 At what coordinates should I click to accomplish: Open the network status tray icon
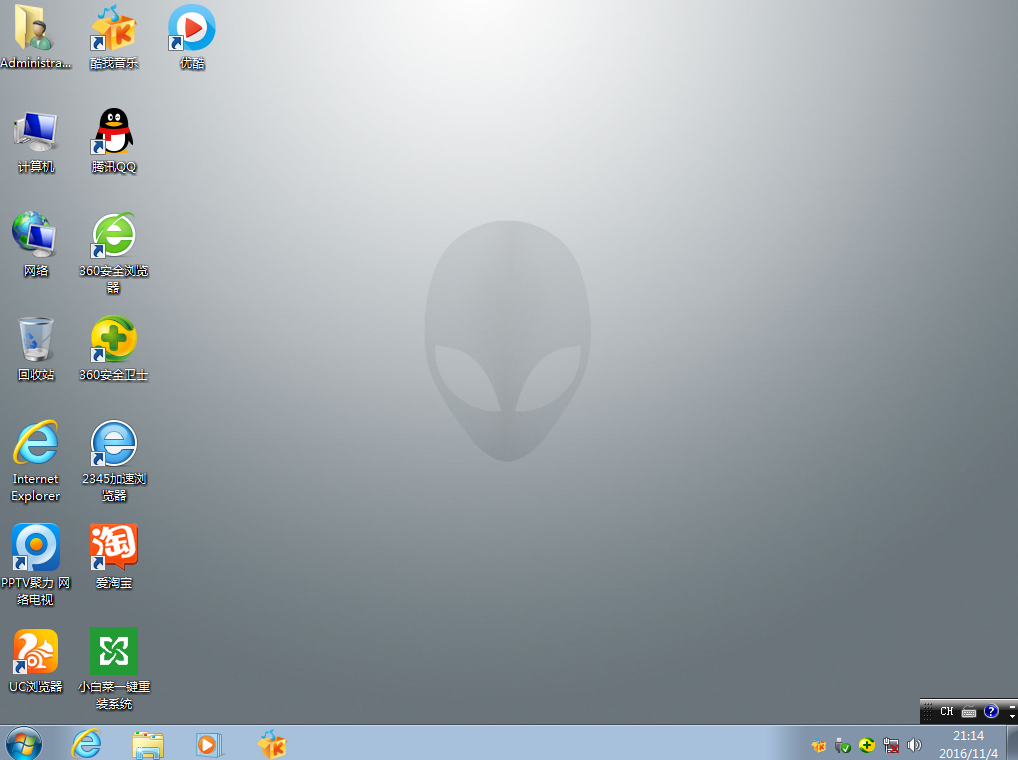891,746
